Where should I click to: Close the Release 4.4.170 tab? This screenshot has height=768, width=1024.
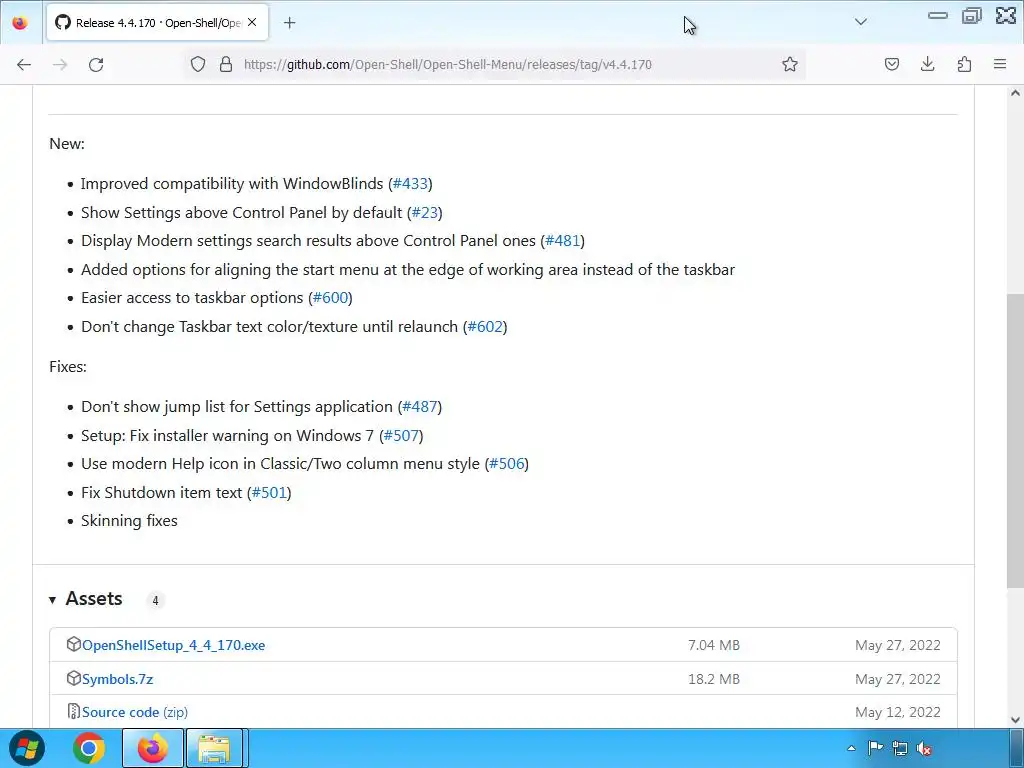(x=252, y=23)
